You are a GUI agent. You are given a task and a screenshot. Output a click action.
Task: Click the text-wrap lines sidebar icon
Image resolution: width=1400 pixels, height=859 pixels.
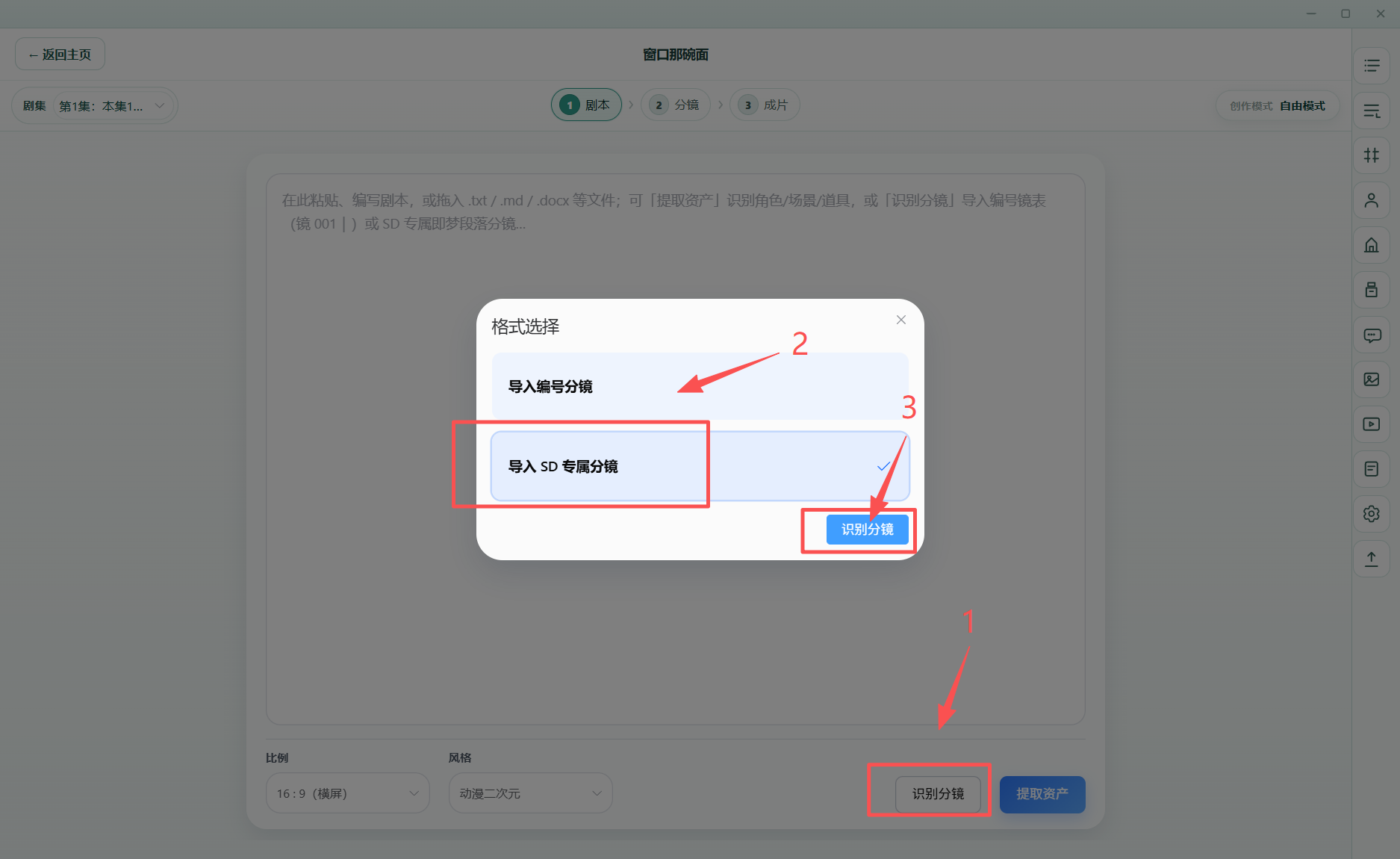pyautogui.click(x=1372, y=111)
